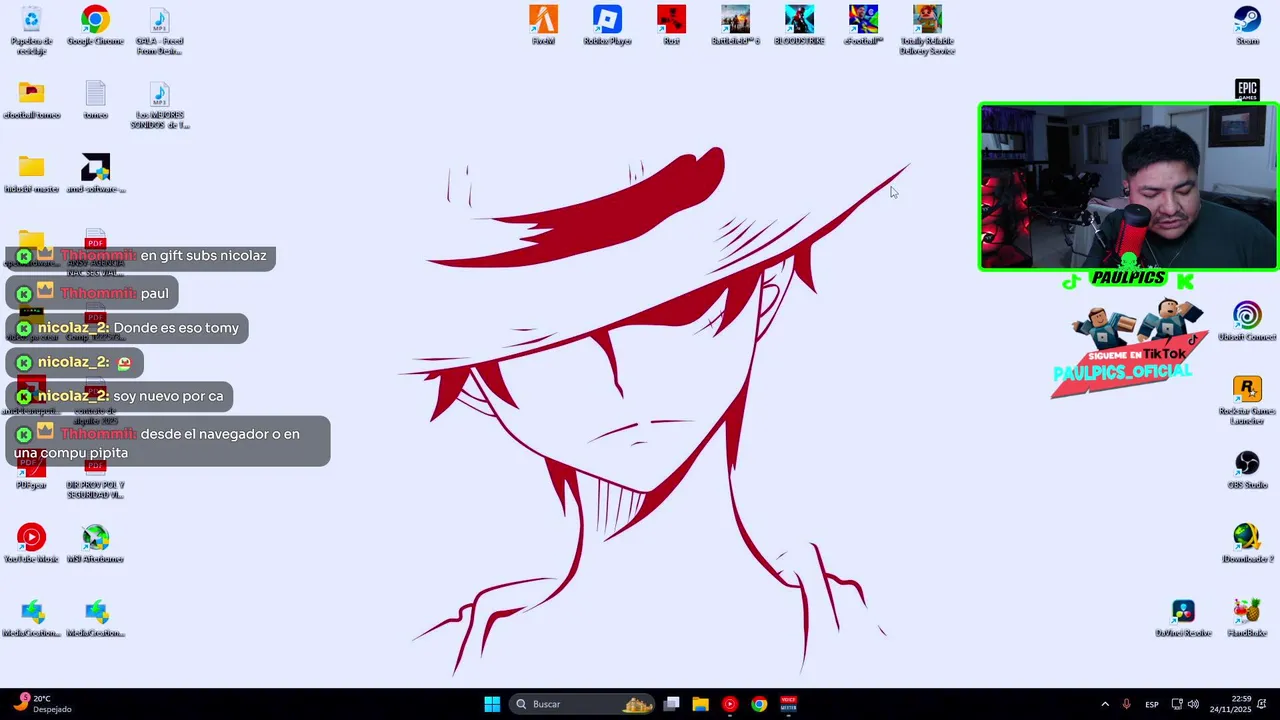Open JDownloader 2 shortcut
Image resolution: width=1280 pixels, height=720 pixels.
(x=1247, y=544)
